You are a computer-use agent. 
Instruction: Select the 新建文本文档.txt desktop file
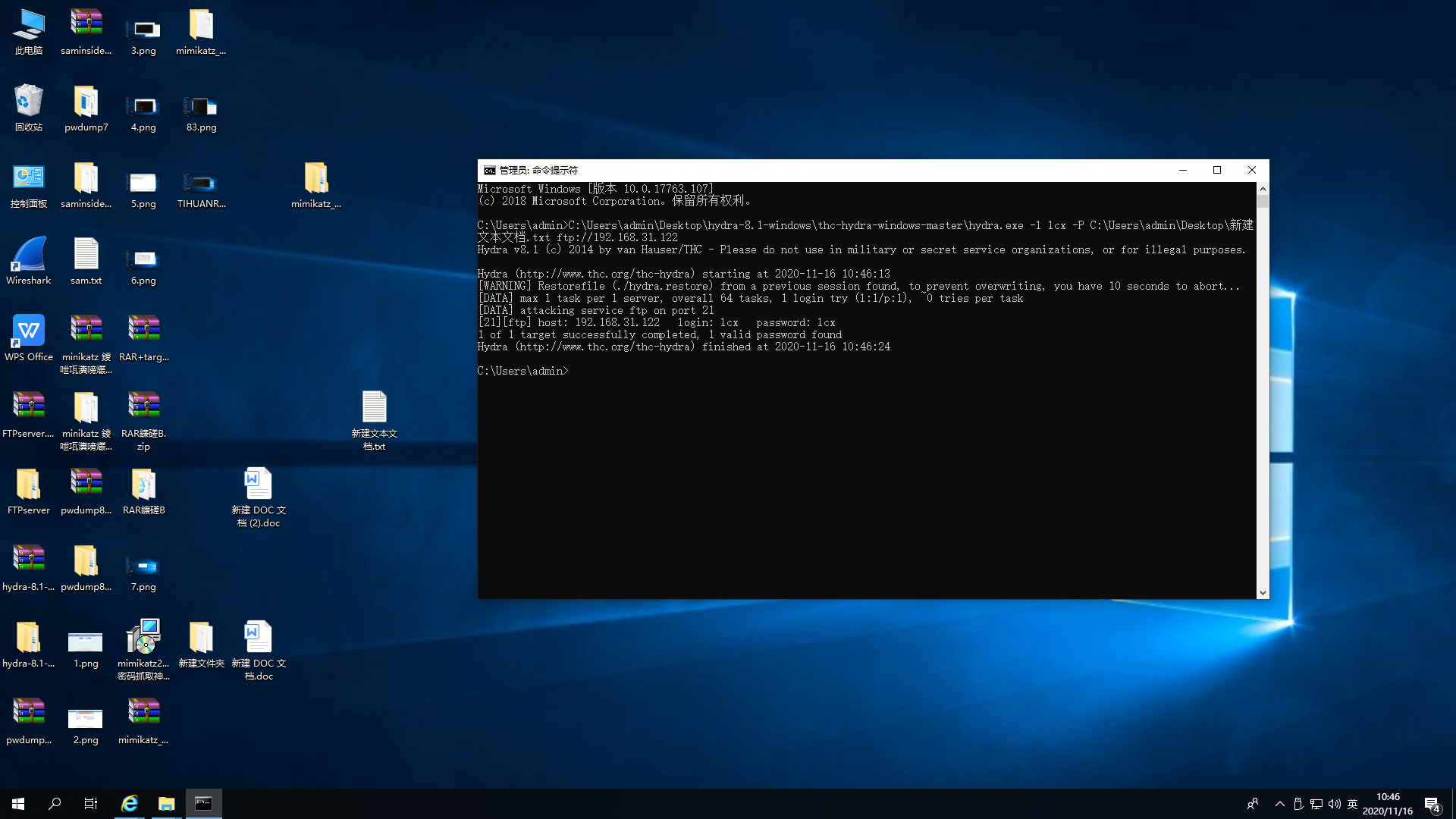(x=374, y=408)
